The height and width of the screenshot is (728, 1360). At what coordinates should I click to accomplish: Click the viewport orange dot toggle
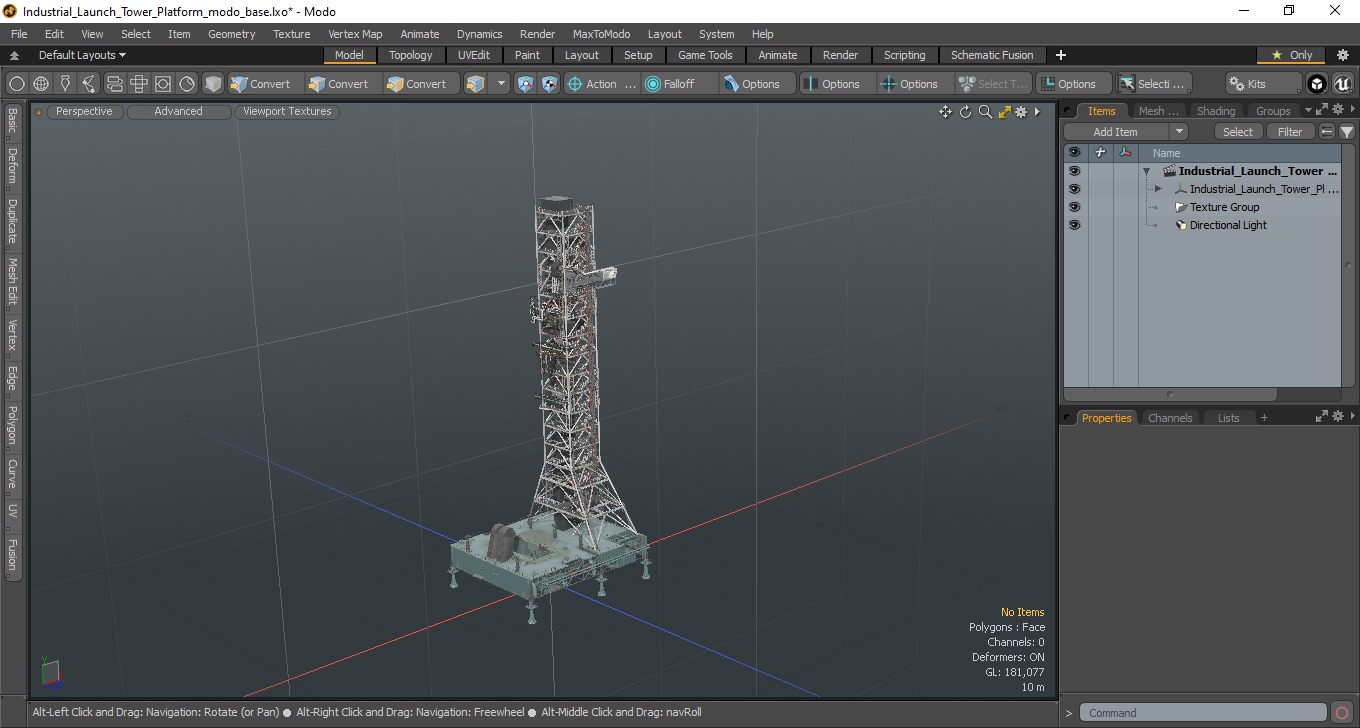pyautogui.click(x=39, y=112)
